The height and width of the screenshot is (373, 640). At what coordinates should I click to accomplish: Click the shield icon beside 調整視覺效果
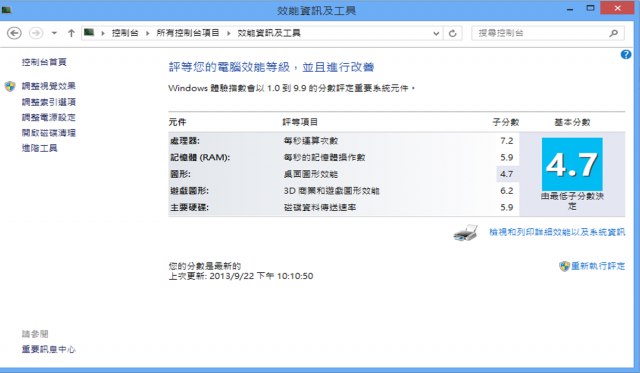click(10, 86)
